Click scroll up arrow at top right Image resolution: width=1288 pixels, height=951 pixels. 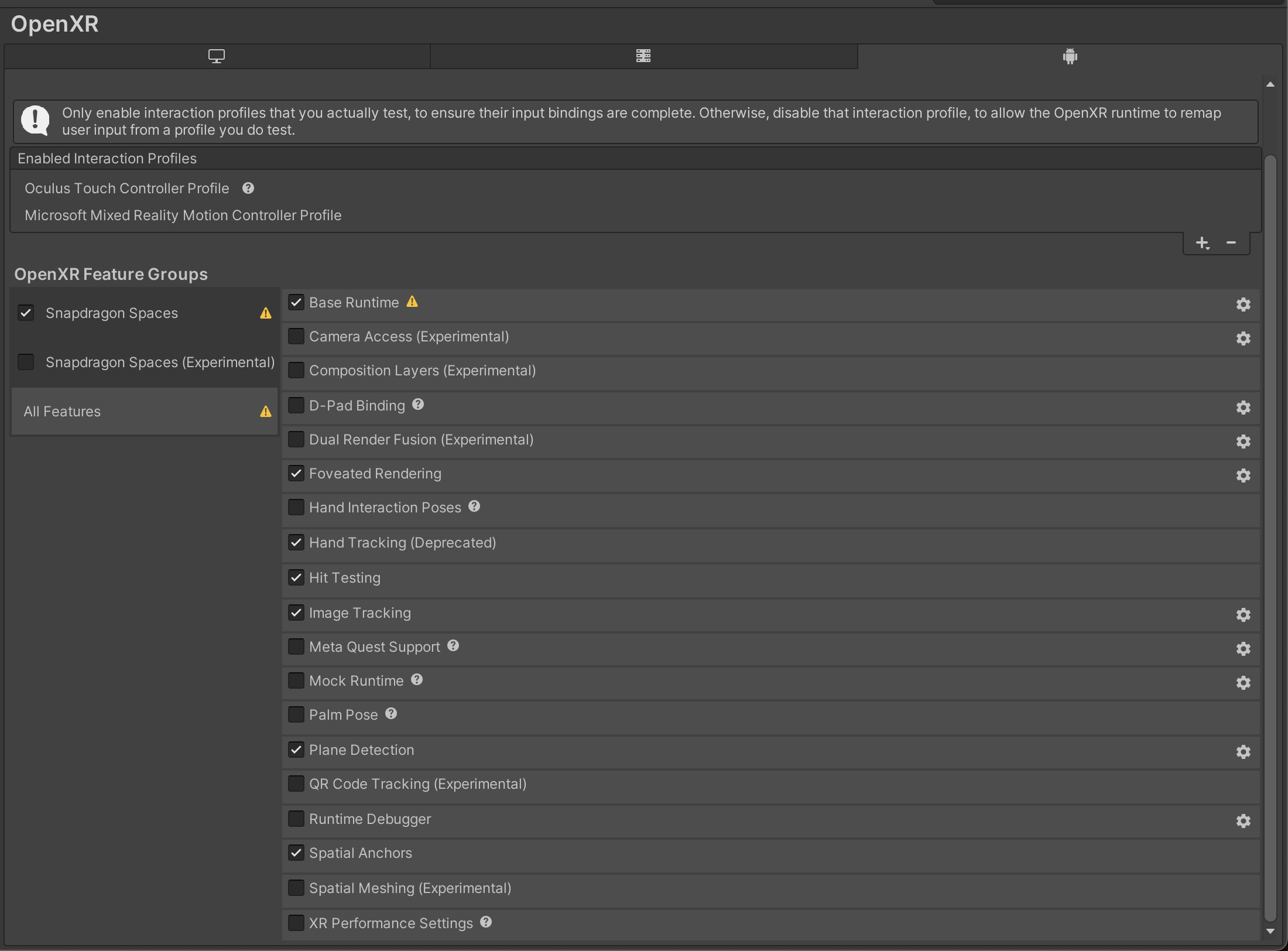point(1270,85)
